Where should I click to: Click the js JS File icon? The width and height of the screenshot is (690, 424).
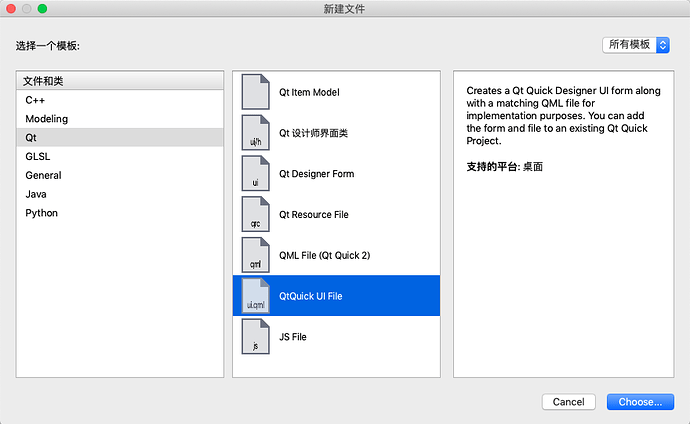tap(255, 336)
